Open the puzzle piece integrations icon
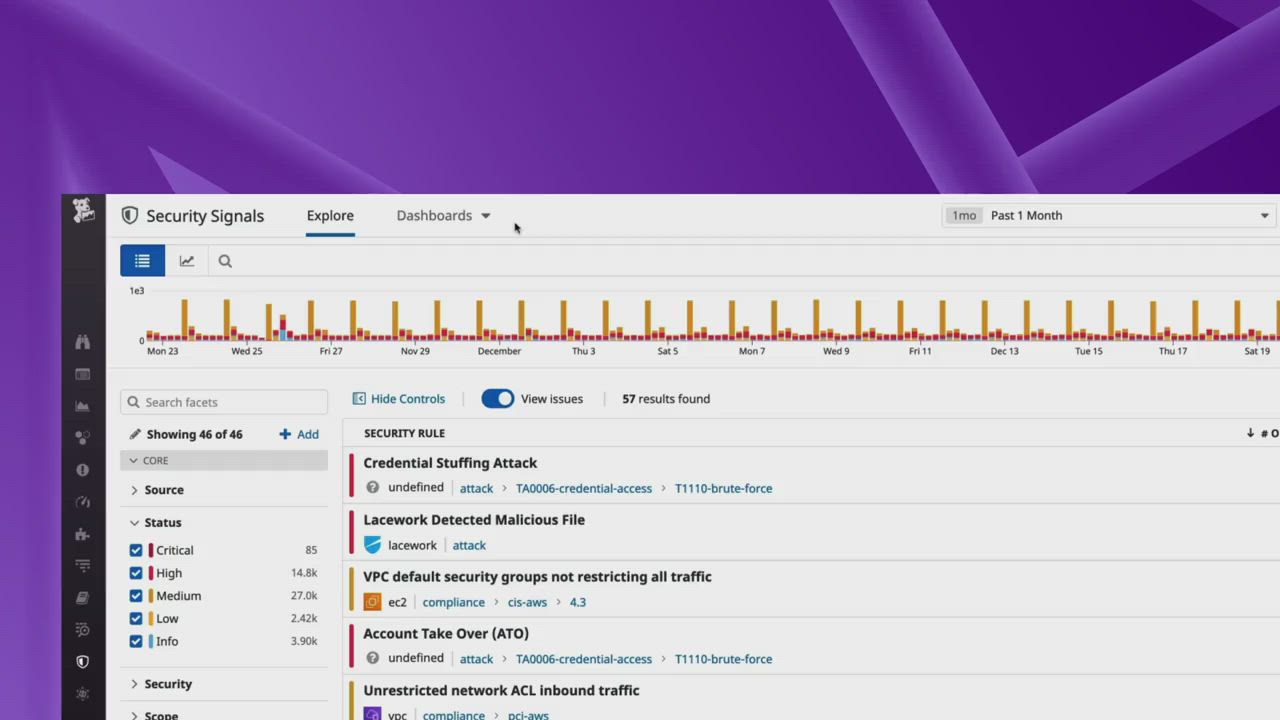This screenshot has height=720, width=1280. 83,534
